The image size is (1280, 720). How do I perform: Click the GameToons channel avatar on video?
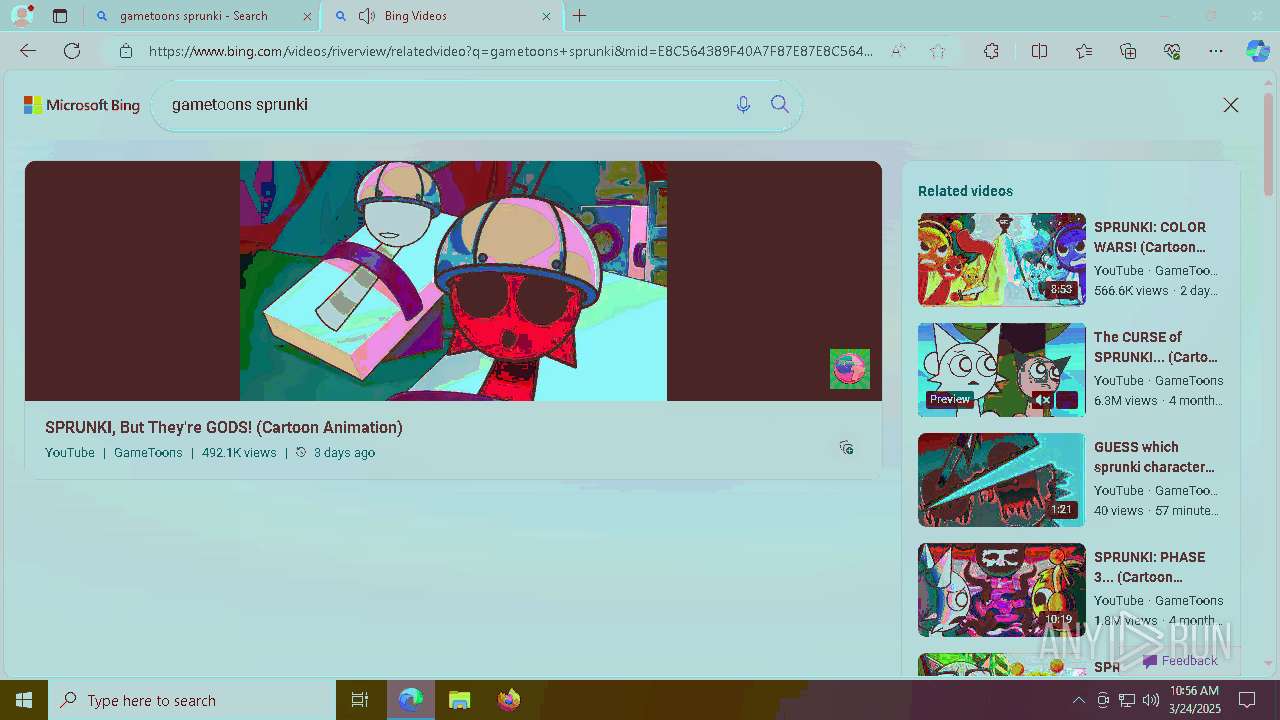(850, 369)
